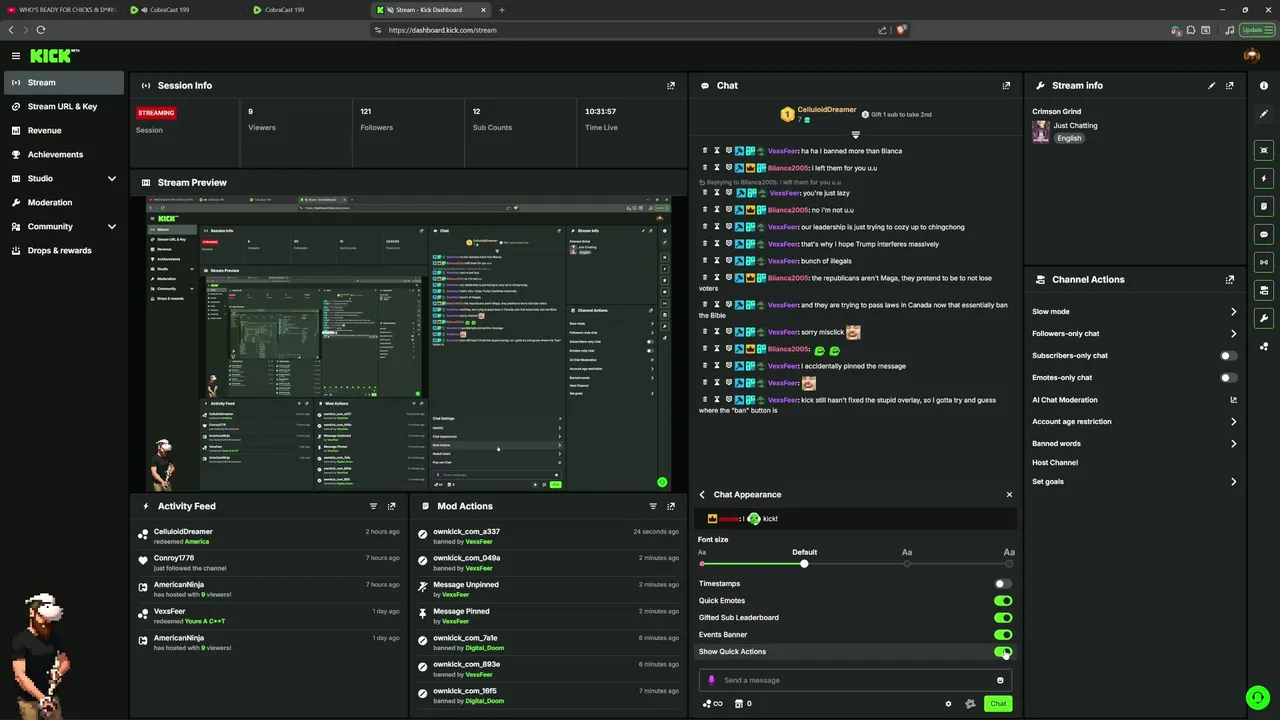The width and height of the screenshot is (1280, 720).
Task: Open Stream URL & Key page
Action: pyautogui.click(x=62, y=107)
